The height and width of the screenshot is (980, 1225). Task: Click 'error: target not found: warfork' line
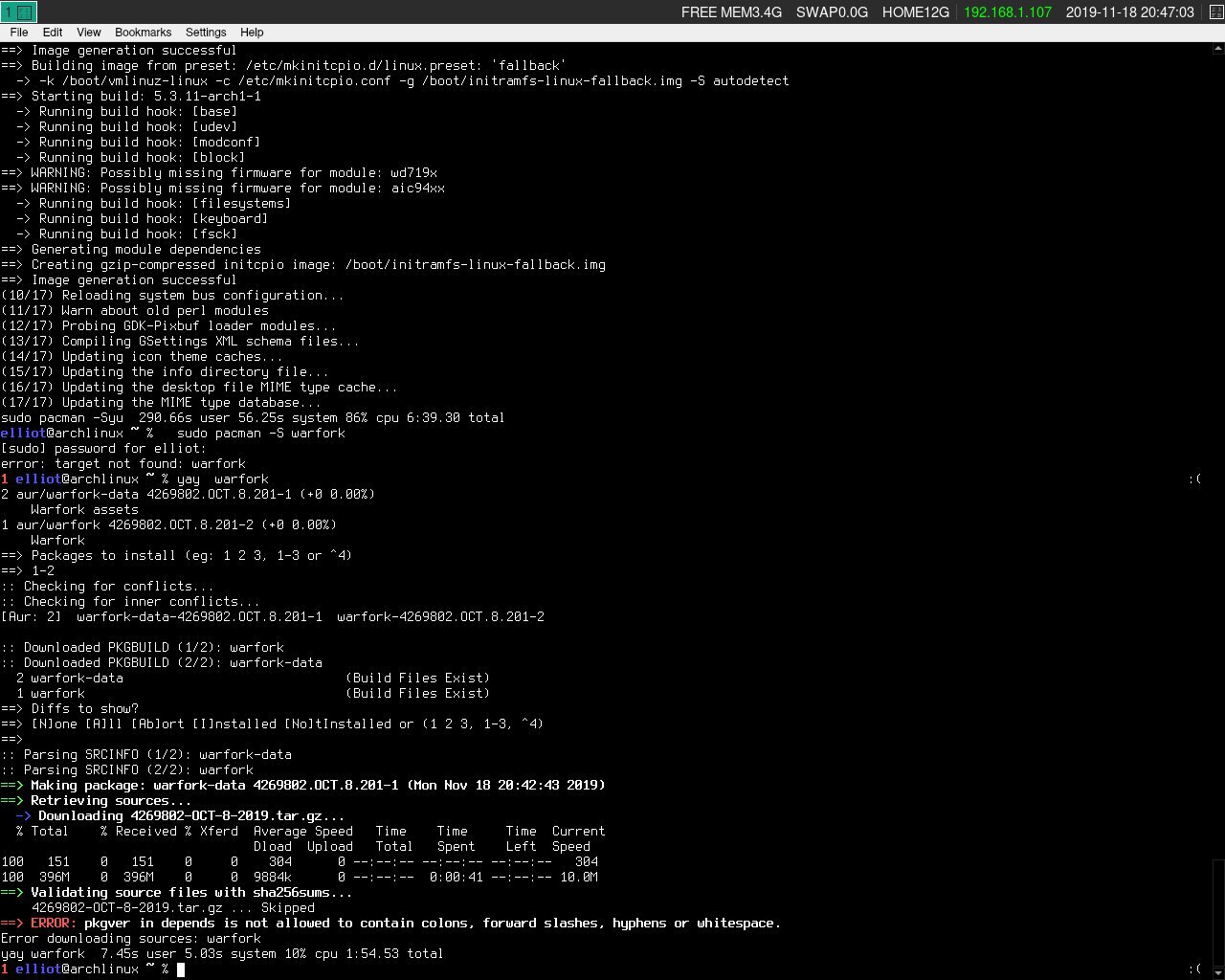[x=123, y=463]
